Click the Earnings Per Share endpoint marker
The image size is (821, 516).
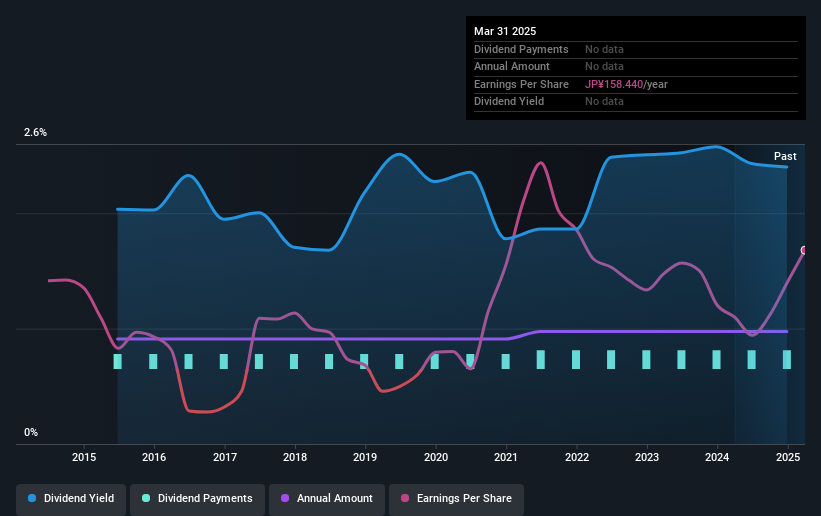tap(804, 250)
